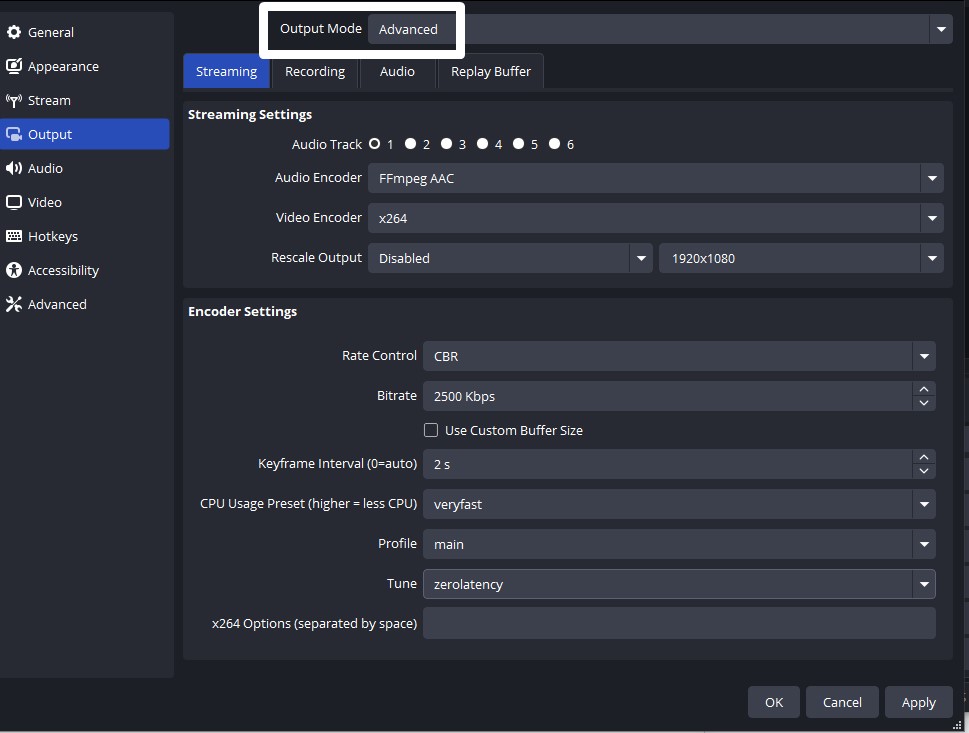This screenshot has height=733, width=969.
Task: Open Video settings monitor icon
Action: click(14, 202)
